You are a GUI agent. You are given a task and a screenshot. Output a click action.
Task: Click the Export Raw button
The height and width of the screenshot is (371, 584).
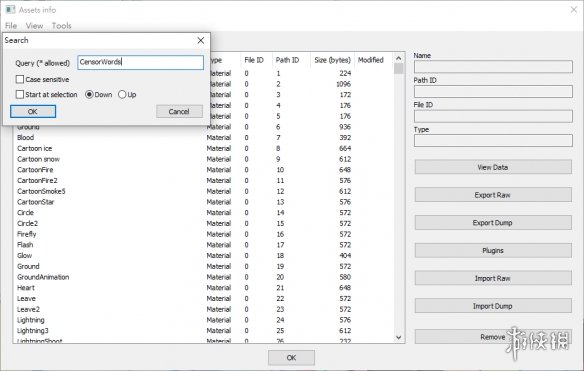(x=493, y=195)
